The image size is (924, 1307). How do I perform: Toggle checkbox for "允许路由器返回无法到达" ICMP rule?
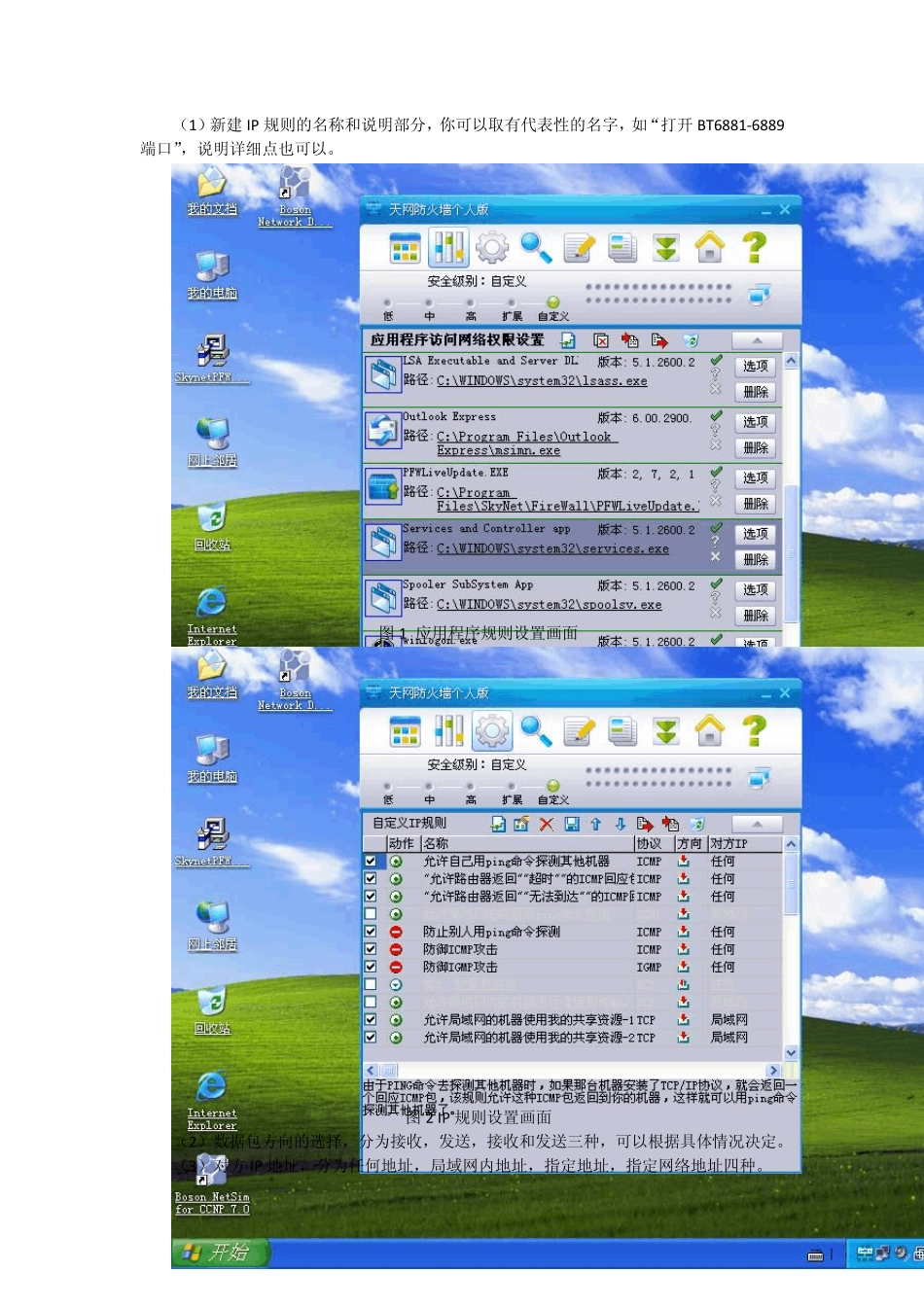(371, 897)
